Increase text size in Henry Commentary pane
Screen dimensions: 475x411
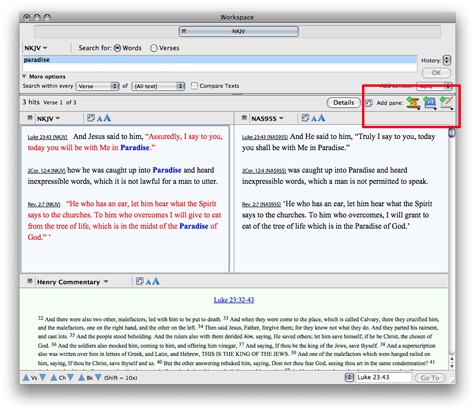click(156, 281)
